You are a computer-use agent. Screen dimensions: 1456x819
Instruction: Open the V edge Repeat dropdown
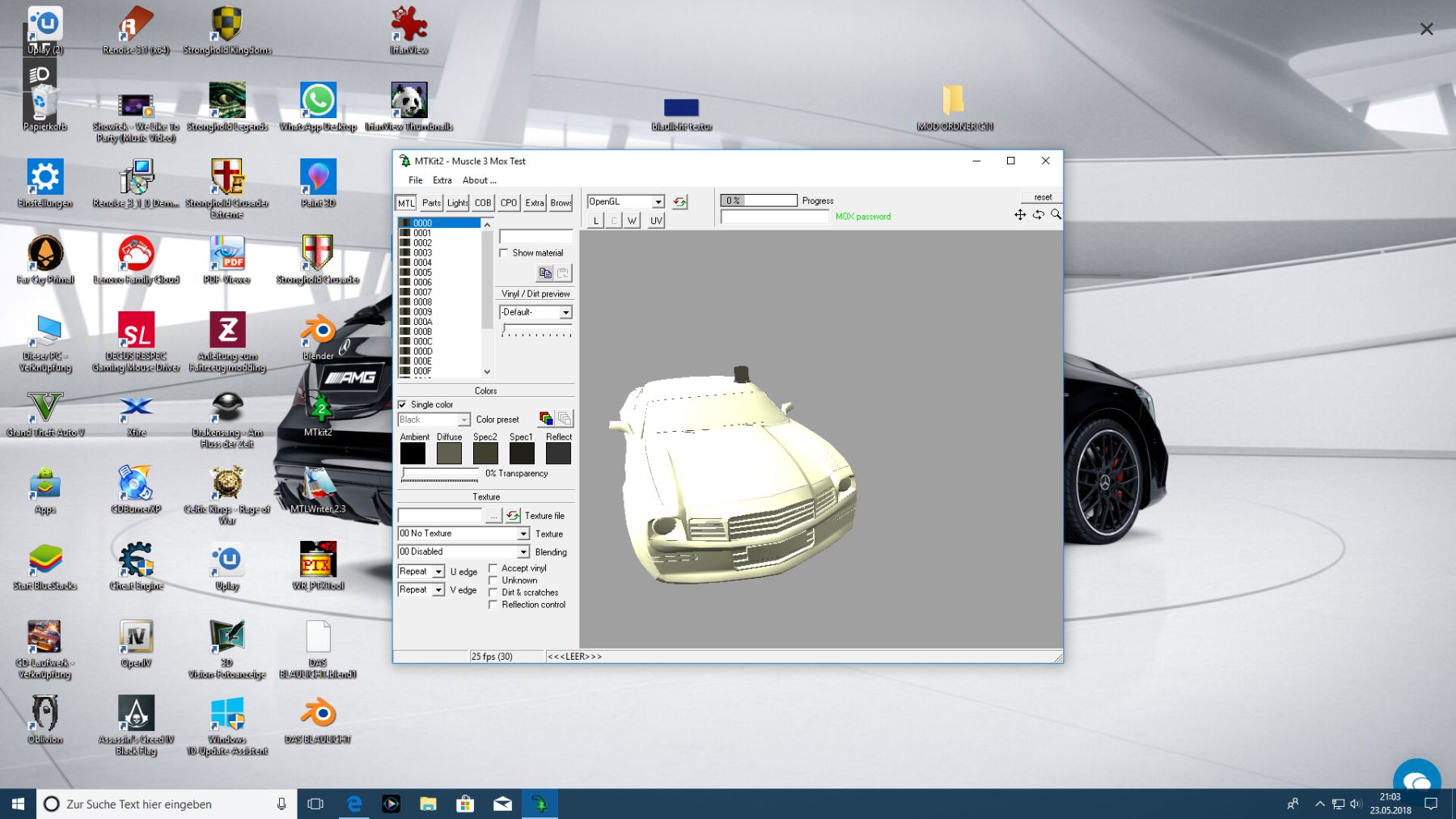click(x=421, y=590)
